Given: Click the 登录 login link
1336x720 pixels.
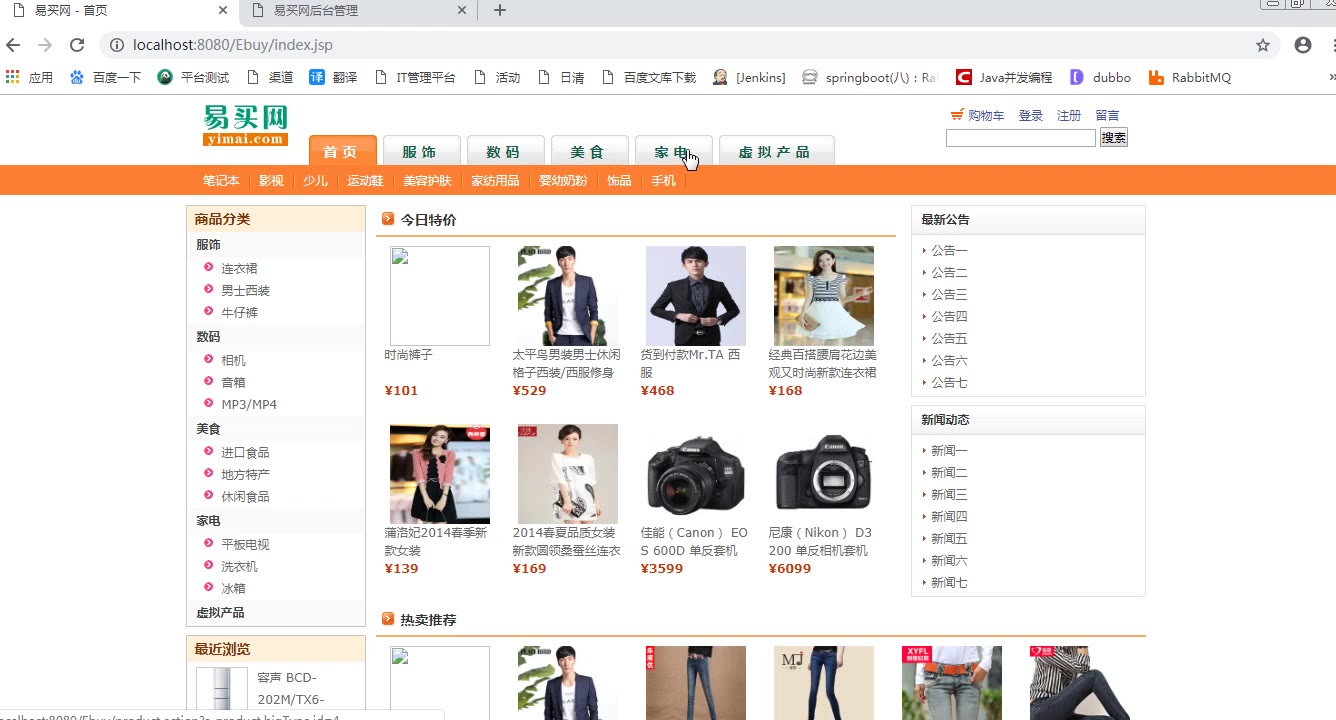Looking at the screenshot, I should point(1030,116).
